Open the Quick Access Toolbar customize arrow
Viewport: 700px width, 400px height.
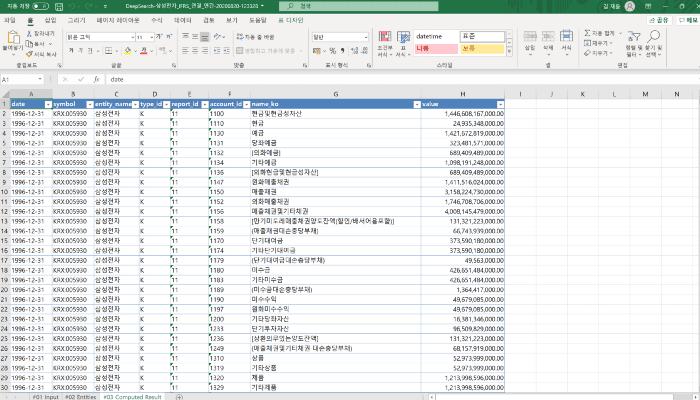pyautogui.click(x=105, y=6)
